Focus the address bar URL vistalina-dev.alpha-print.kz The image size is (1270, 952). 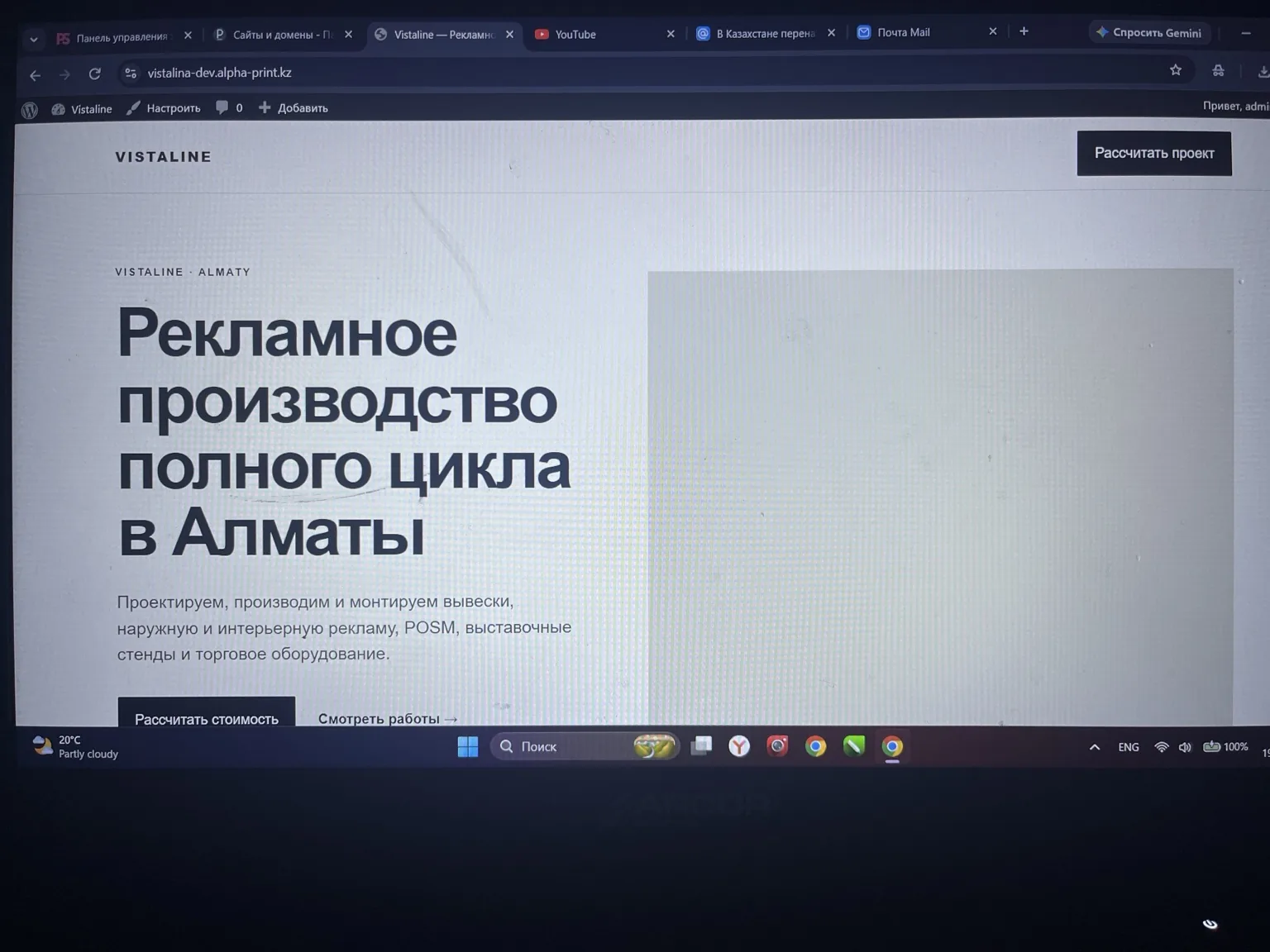(219, 73)
